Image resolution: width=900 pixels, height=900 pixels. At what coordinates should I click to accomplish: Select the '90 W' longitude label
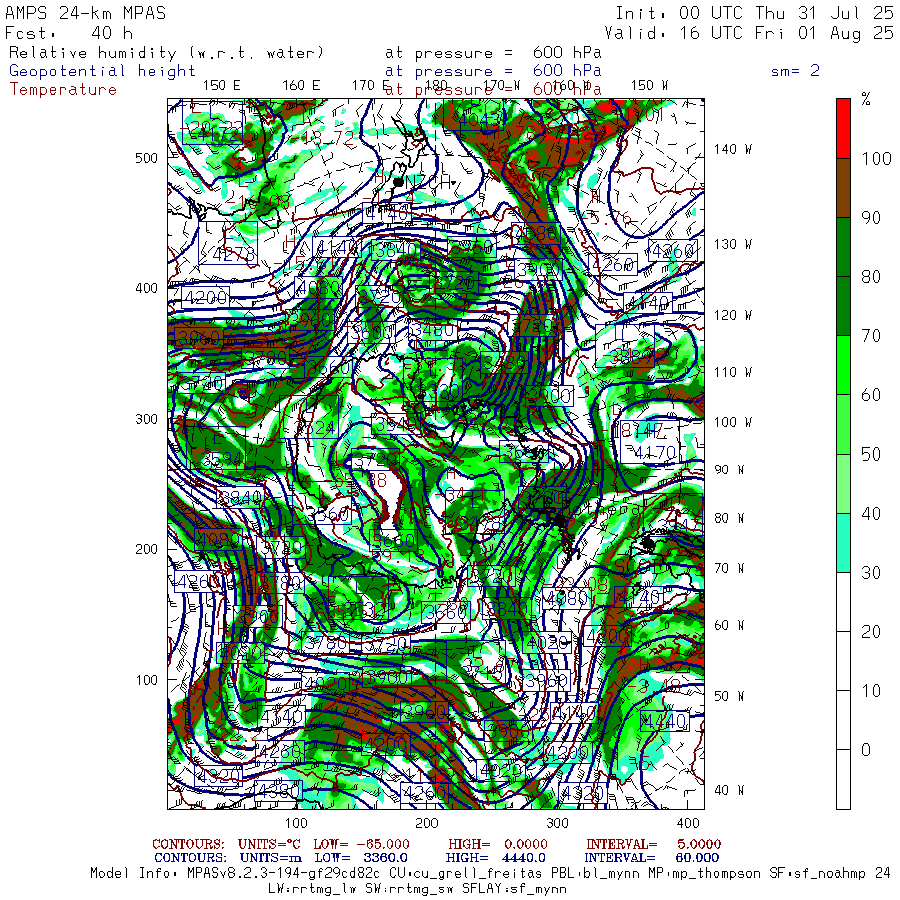pyautogui.click(x=729, y=470)
